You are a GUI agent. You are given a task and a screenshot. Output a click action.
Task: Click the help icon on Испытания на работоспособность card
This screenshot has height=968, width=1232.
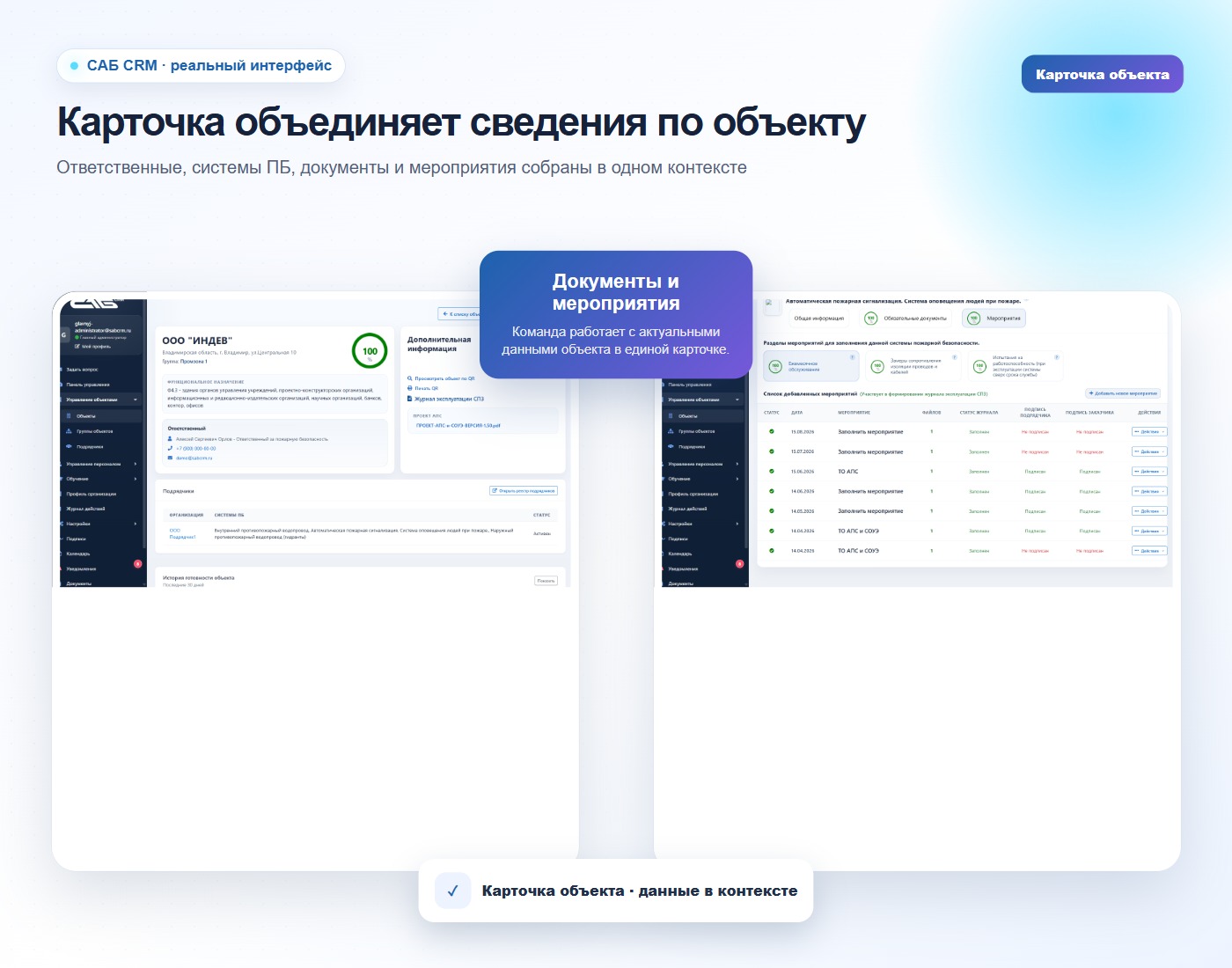(1057, 357)
